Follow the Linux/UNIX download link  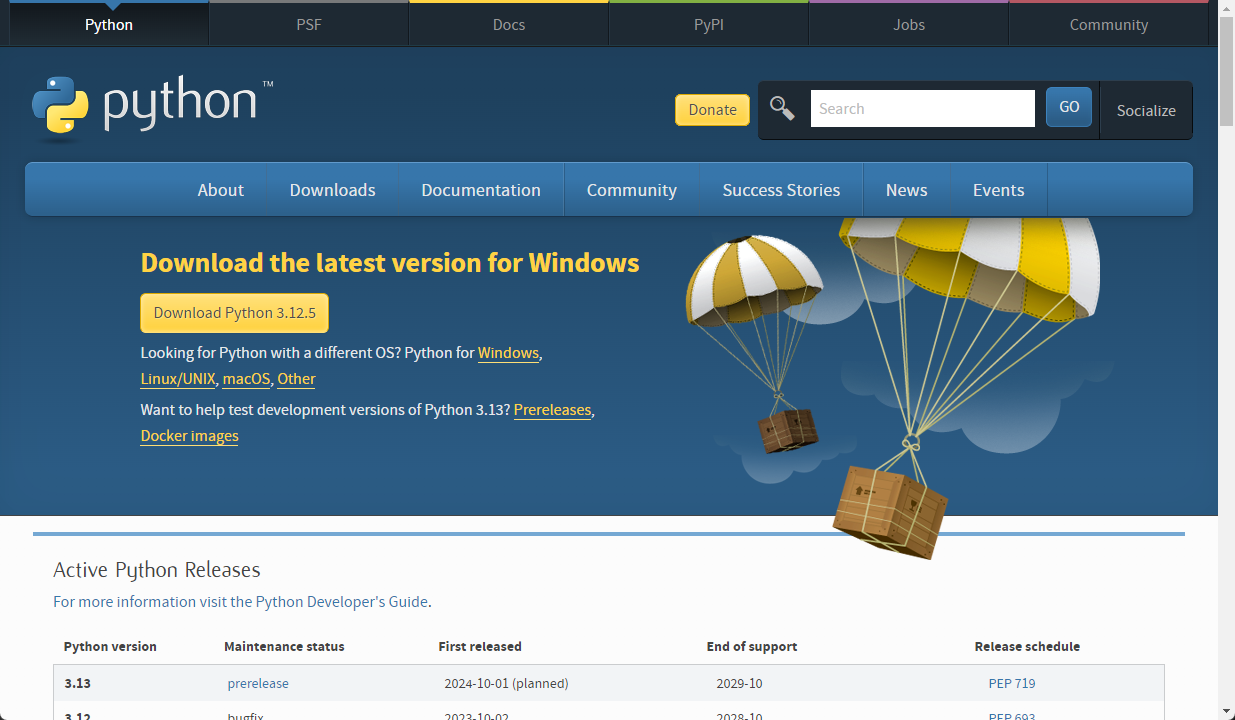pos(177,379)
